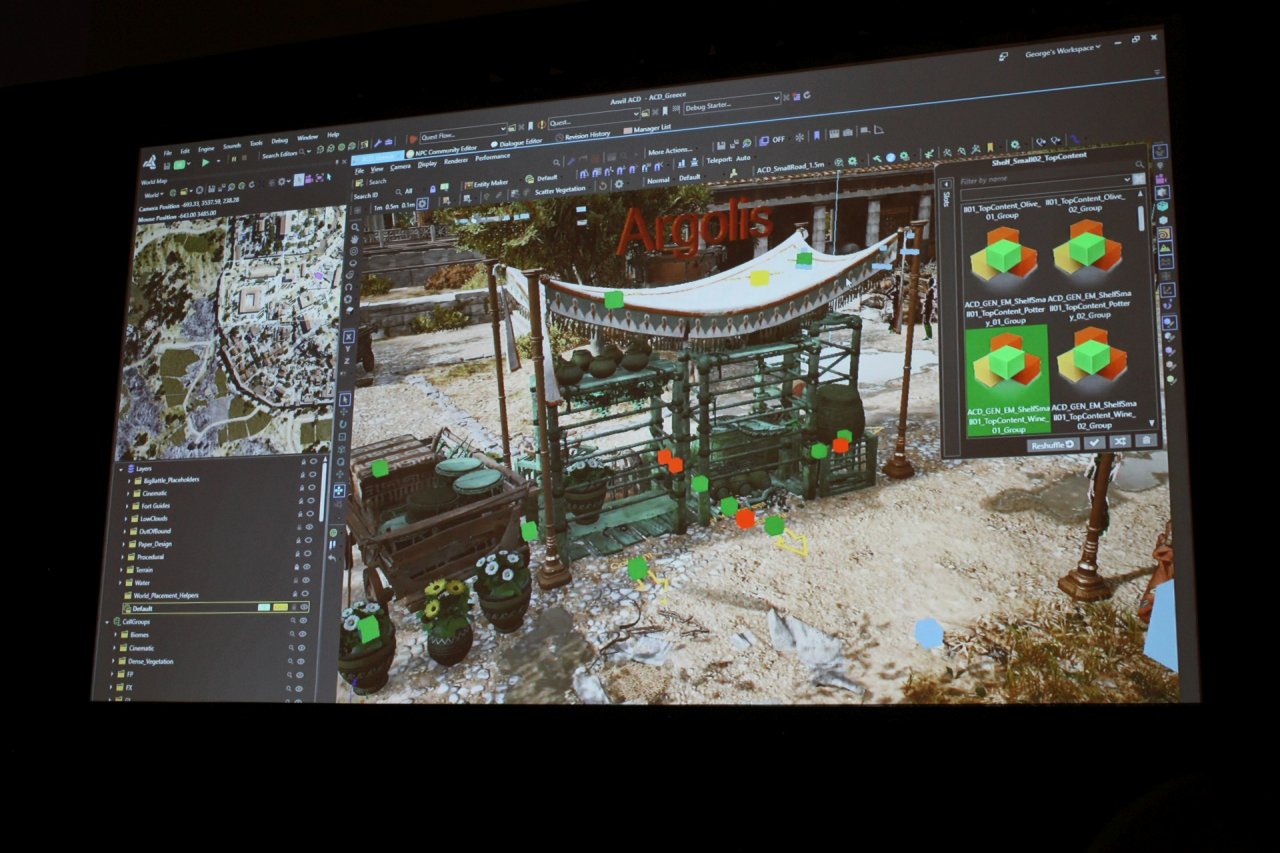1280x853 pixels.
Task: Click the Slots collapse arrow icon
Action: pos(946,184)
